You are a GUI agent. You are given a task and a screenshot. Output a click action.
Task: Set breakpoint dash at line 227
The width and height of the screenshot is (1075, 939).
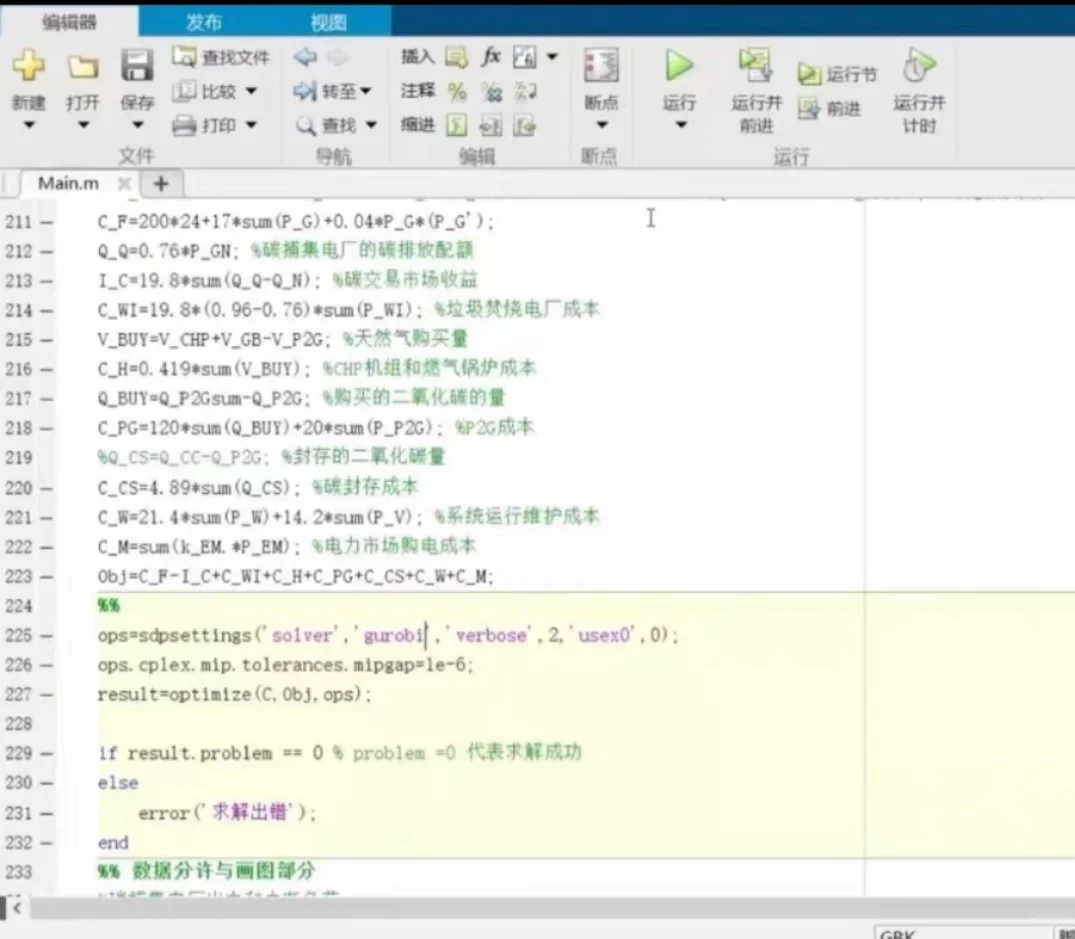click(x=46, y=695)
